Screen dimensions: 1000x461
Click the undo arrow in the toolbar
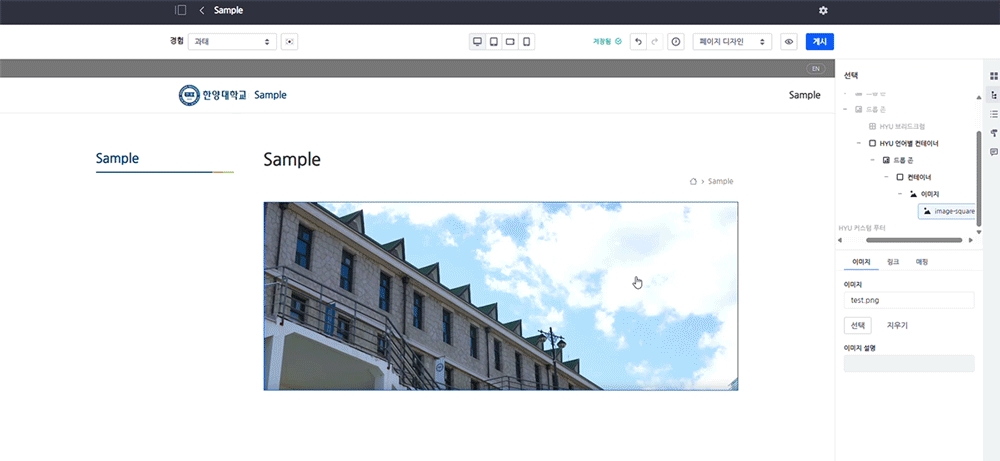point(638,42)
